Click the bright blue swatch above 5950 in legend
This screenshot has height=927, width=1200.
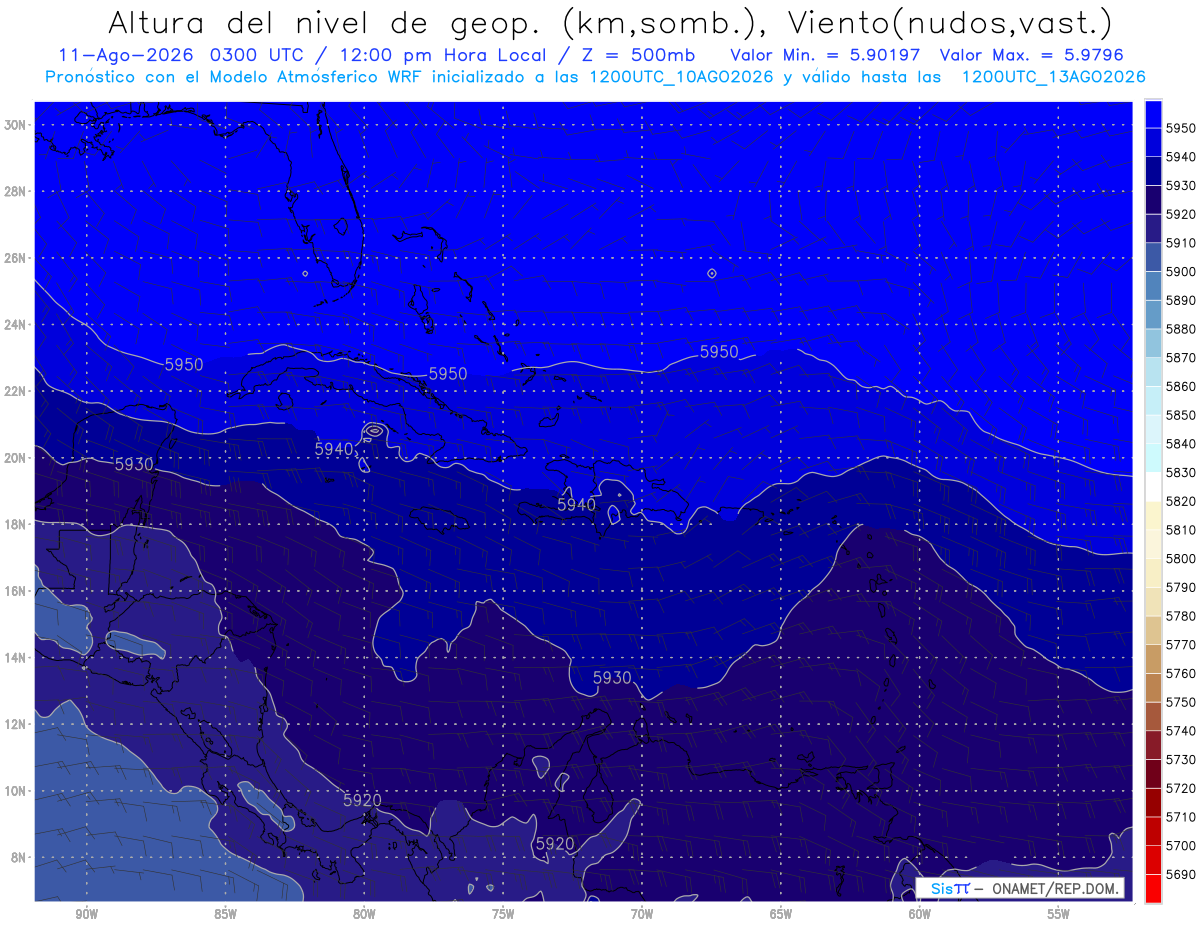[x=1153, y=114]
